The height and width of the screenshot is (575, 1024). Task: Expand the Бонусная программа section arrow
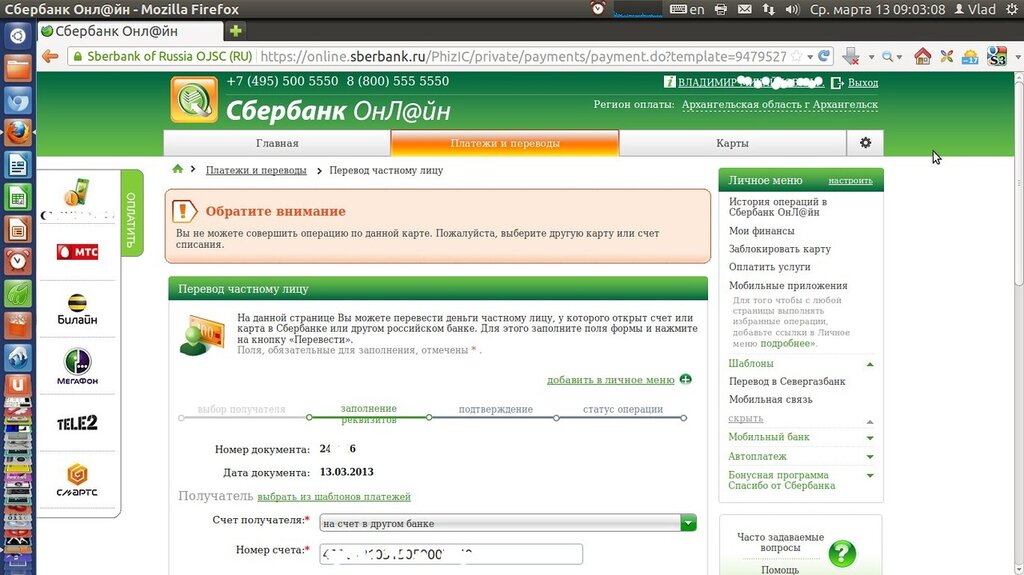(870, 475)
